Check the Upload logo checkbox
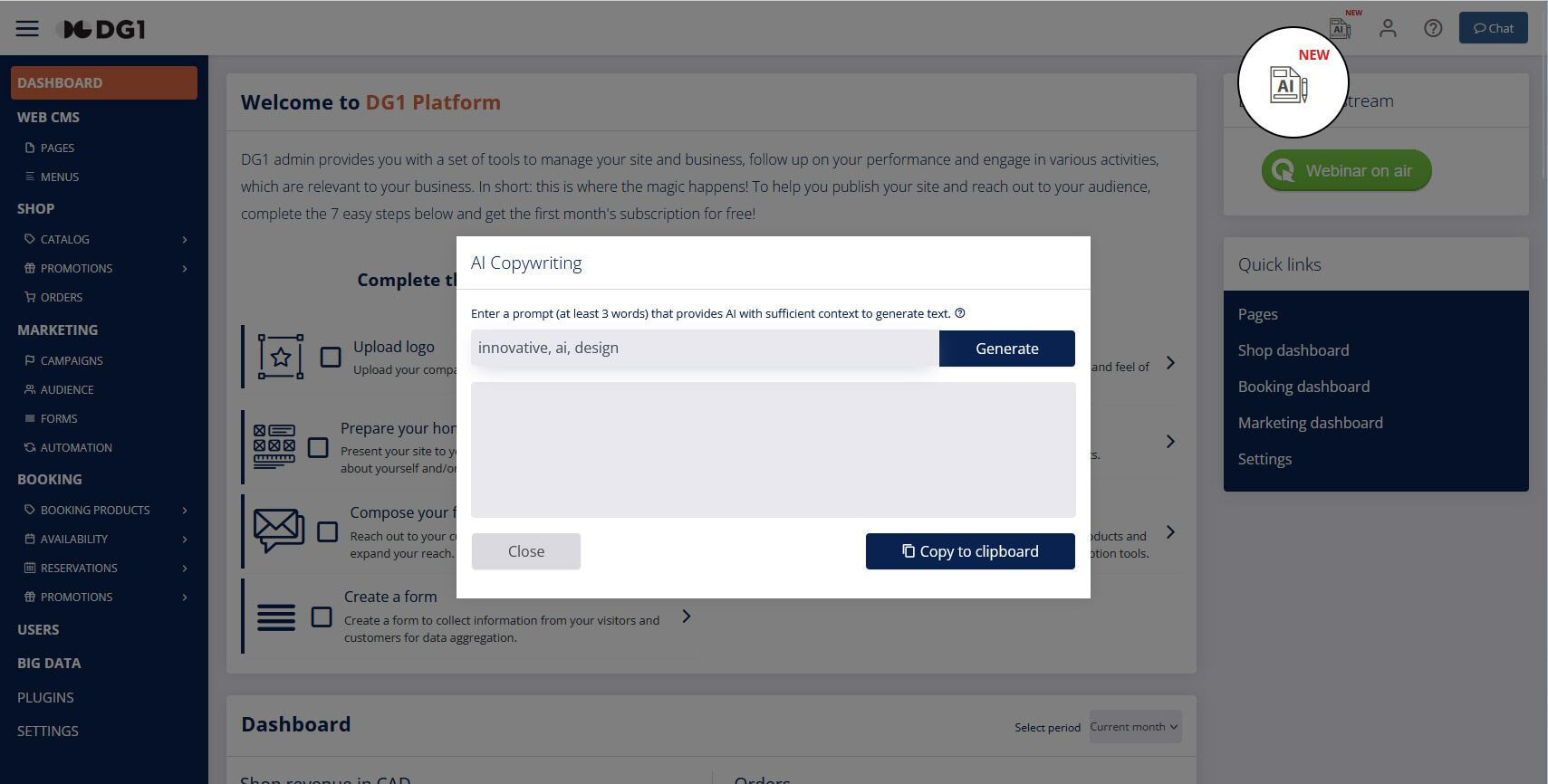 [x=331, y=357]
